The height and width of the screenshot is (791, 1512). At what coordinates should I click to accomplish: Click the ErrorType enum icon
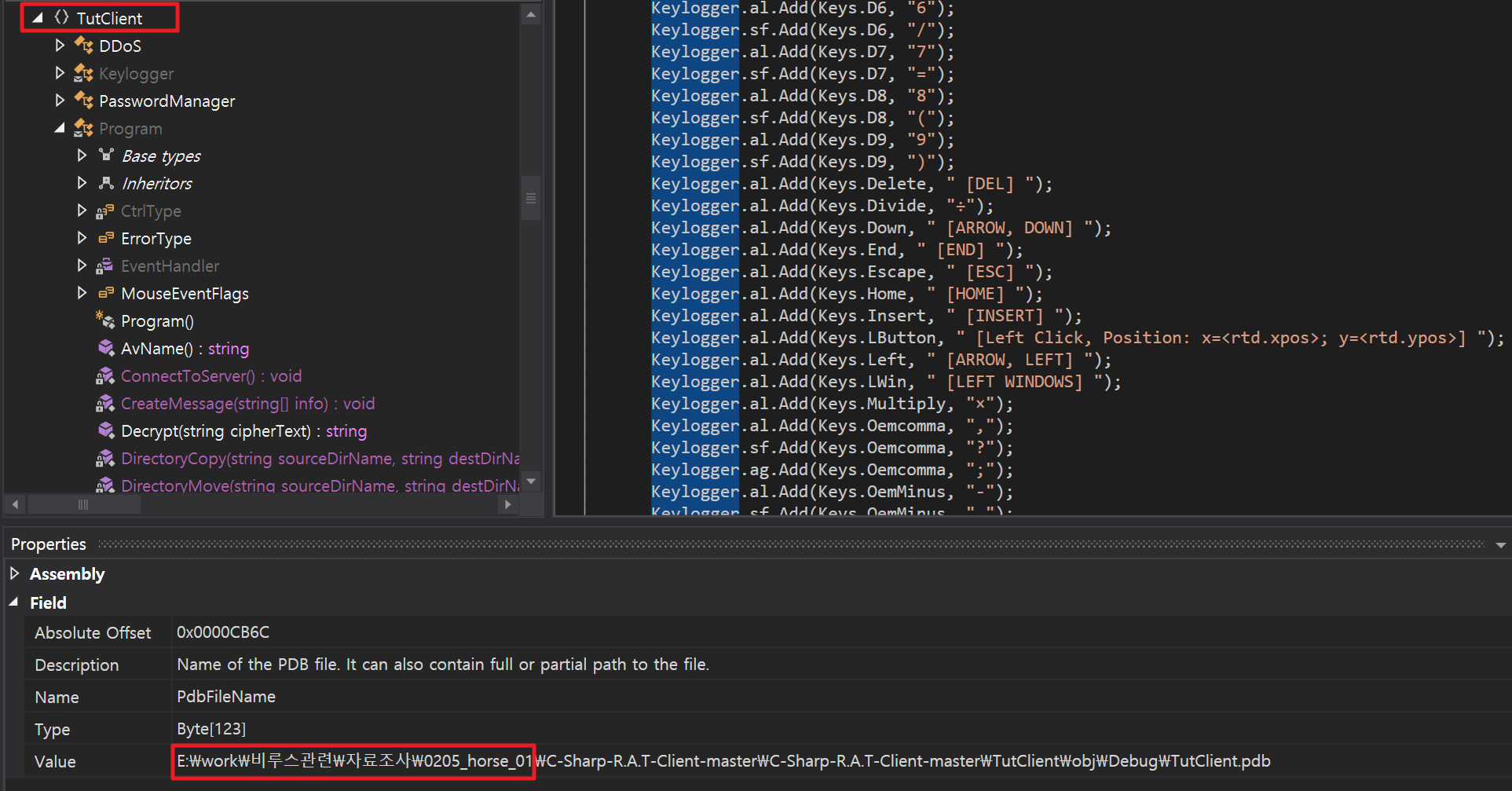[x=106, y=238]
